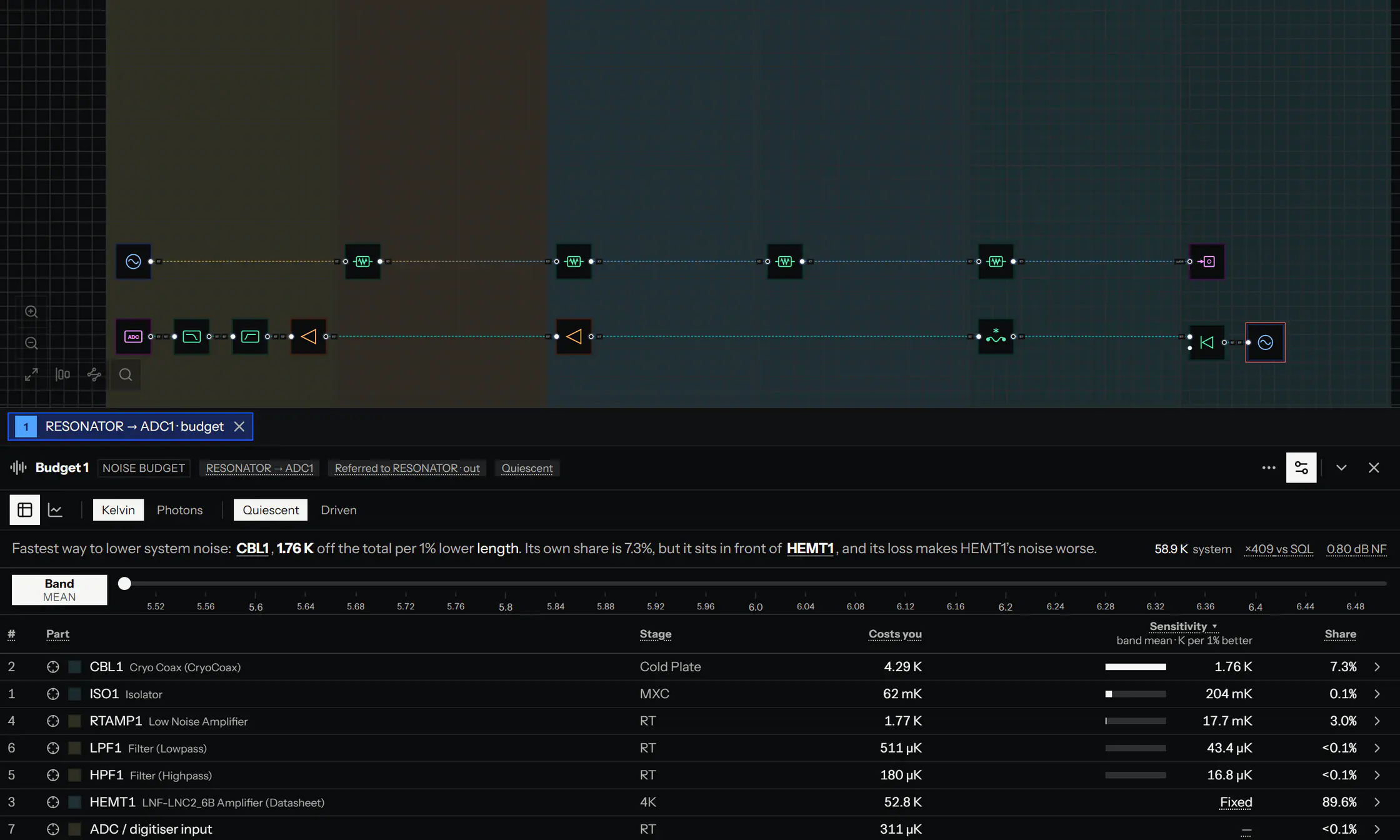Image resolution: width=1400 pixels, height=840 pixels.
Task: Switch units toggle to Photons
Action: tap(179, 510)
